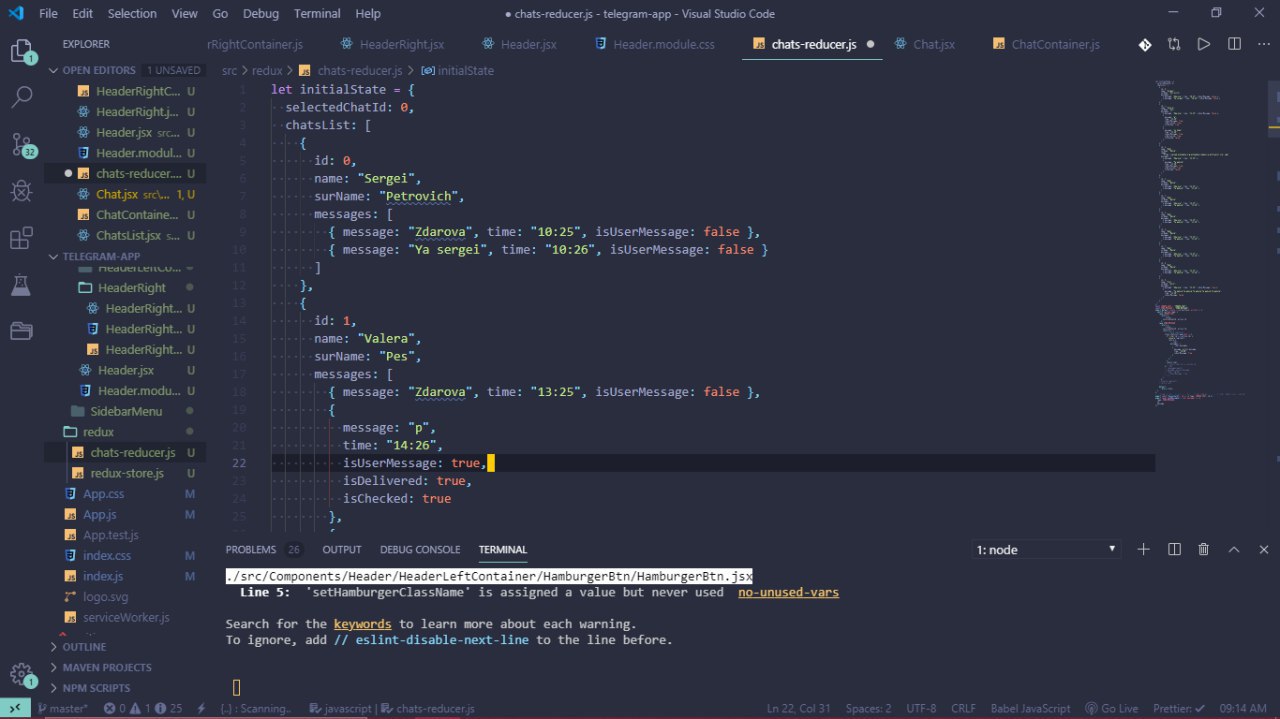Image resolution: width=1280 pixels, height=719 pixels.
Task: Open the Source Control view
Action: [x=21, y=144]
